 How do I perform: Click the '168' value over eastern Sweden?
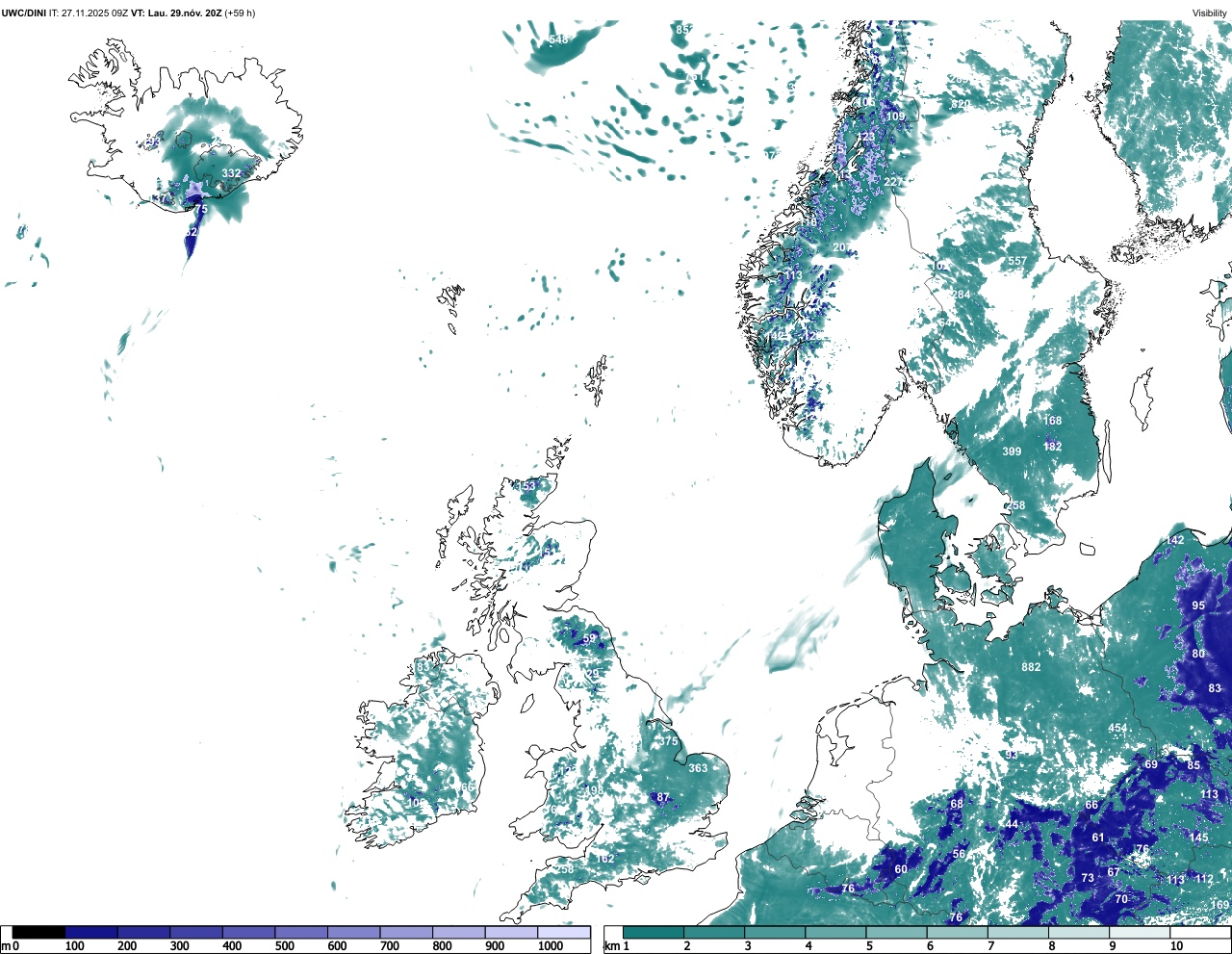pyautogui.click(x=1053, y=421)
